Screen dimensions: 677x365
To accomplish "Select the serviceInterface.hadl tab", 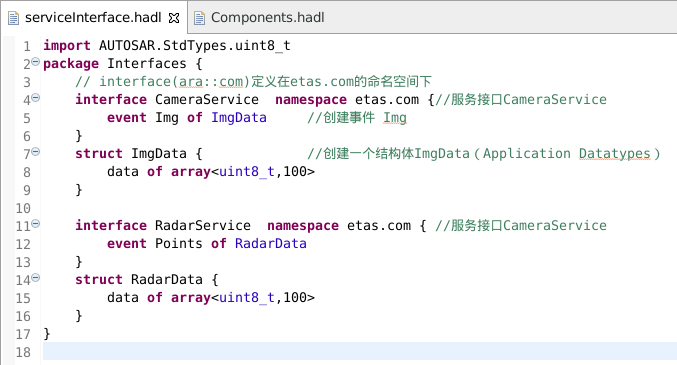I will coord(93,18).
